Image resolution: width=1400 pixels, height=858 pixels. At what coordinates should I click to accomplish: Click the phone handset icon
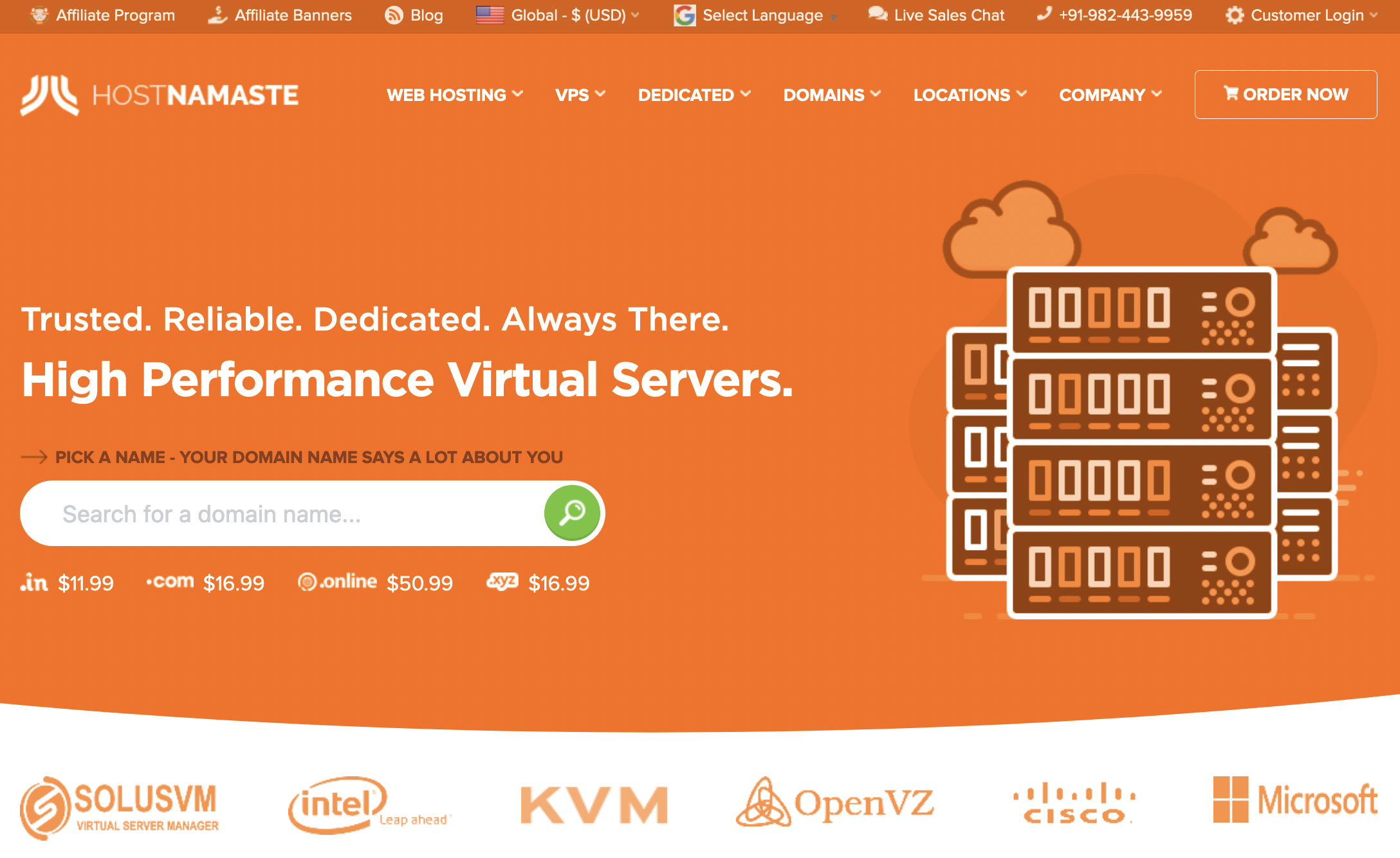1044,14
